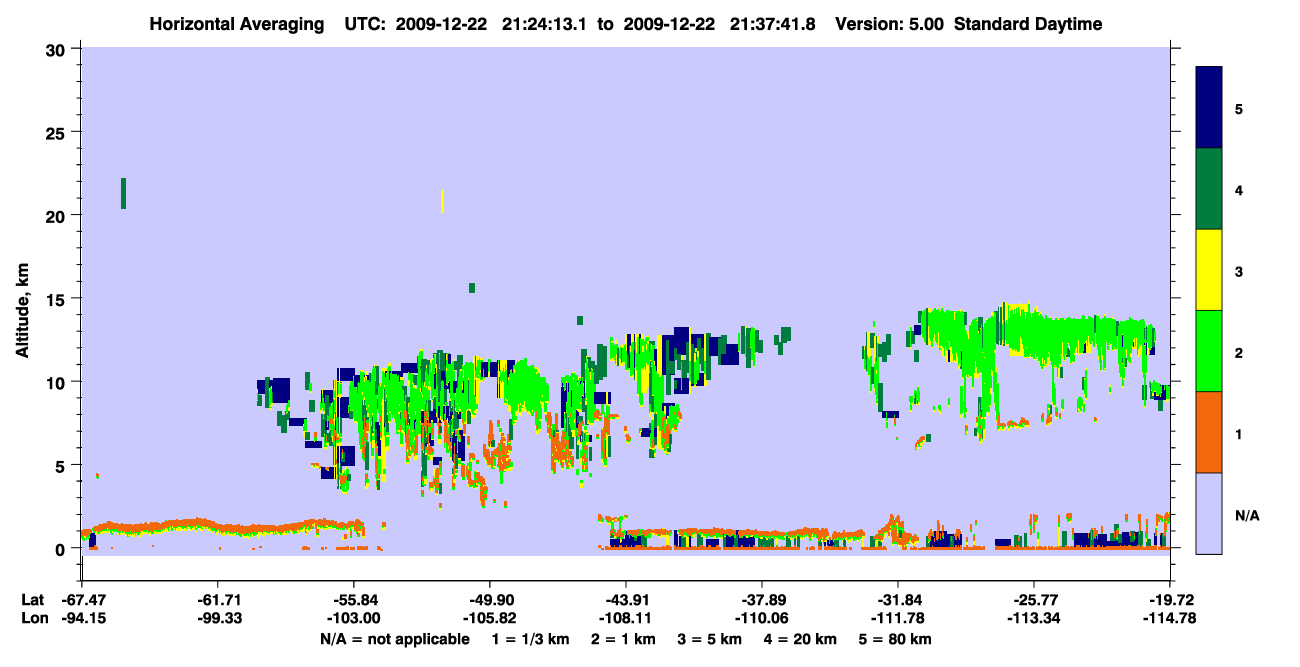Click the small yellow streak near 21 km

coord(442,201)
